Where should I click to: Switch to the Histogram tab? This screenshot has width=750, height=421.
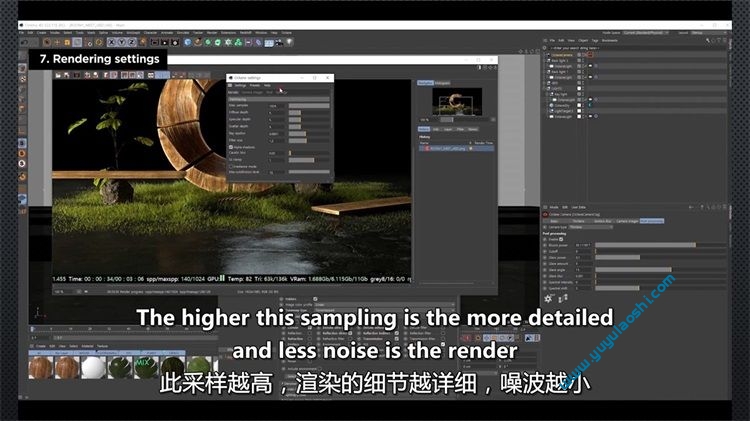point(442,83)
